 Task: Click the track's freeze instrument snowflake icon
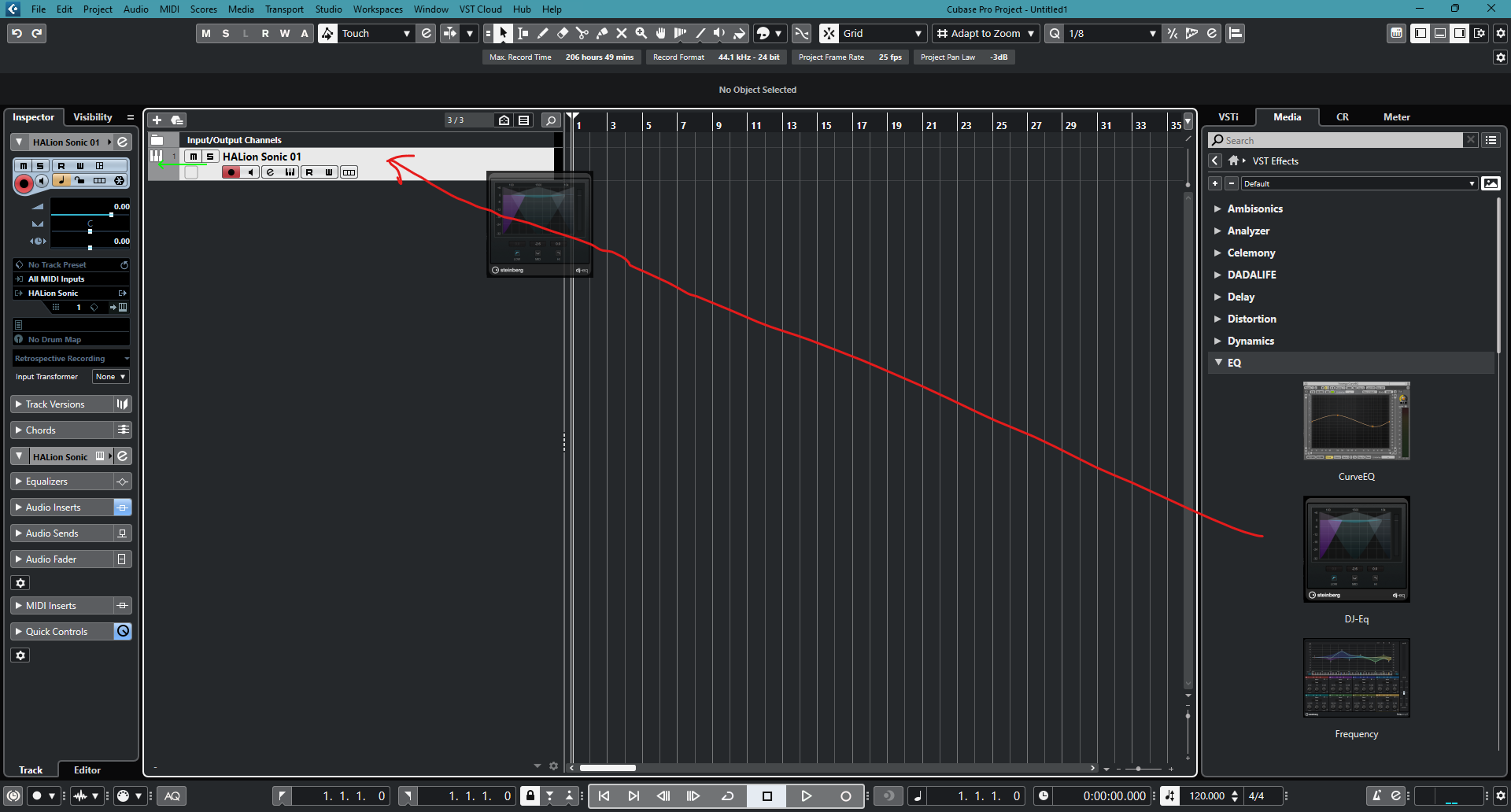[x=119, y=180]
